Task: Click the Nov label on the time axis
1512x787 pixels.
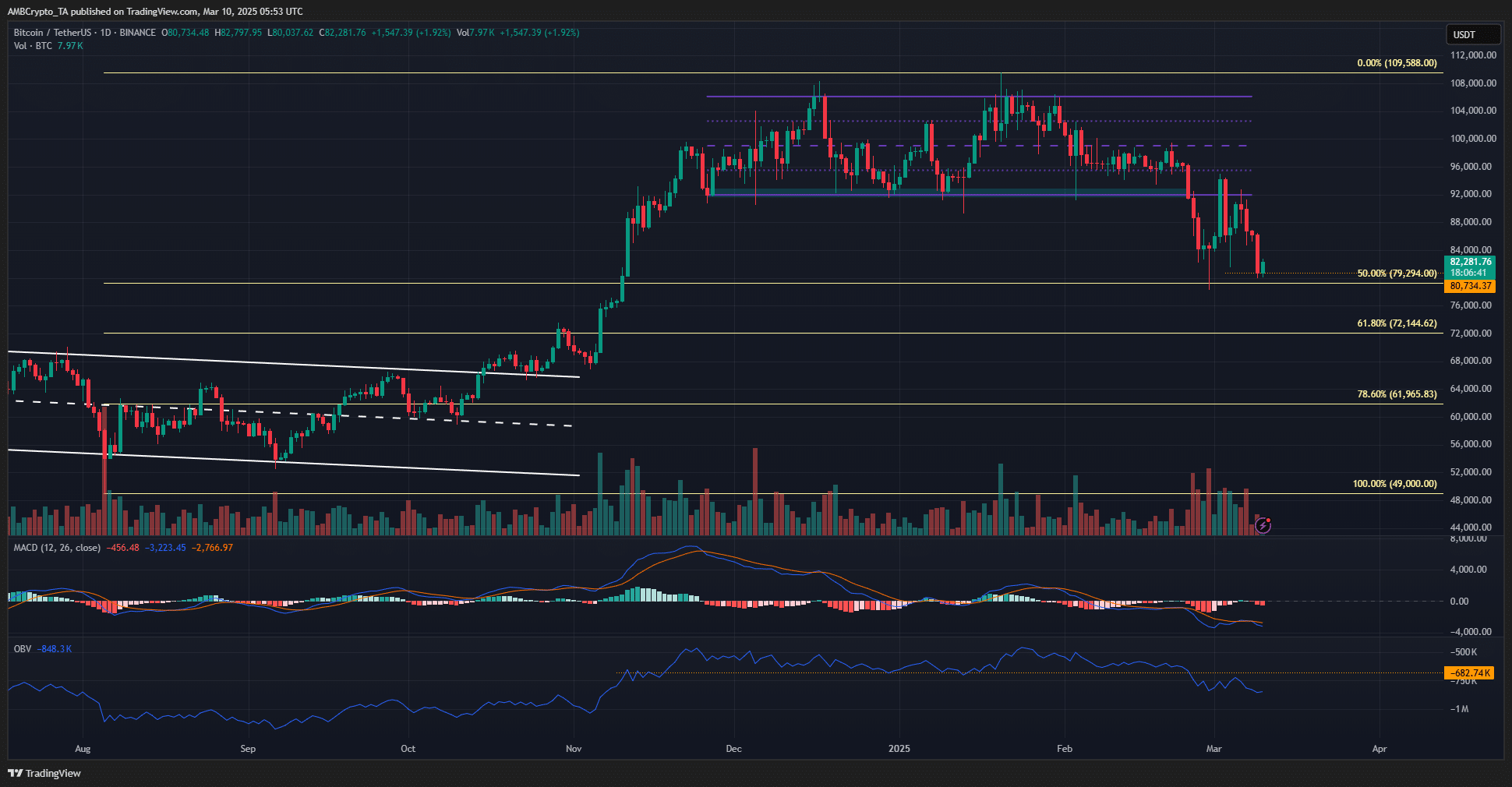Action: (574, 749)
